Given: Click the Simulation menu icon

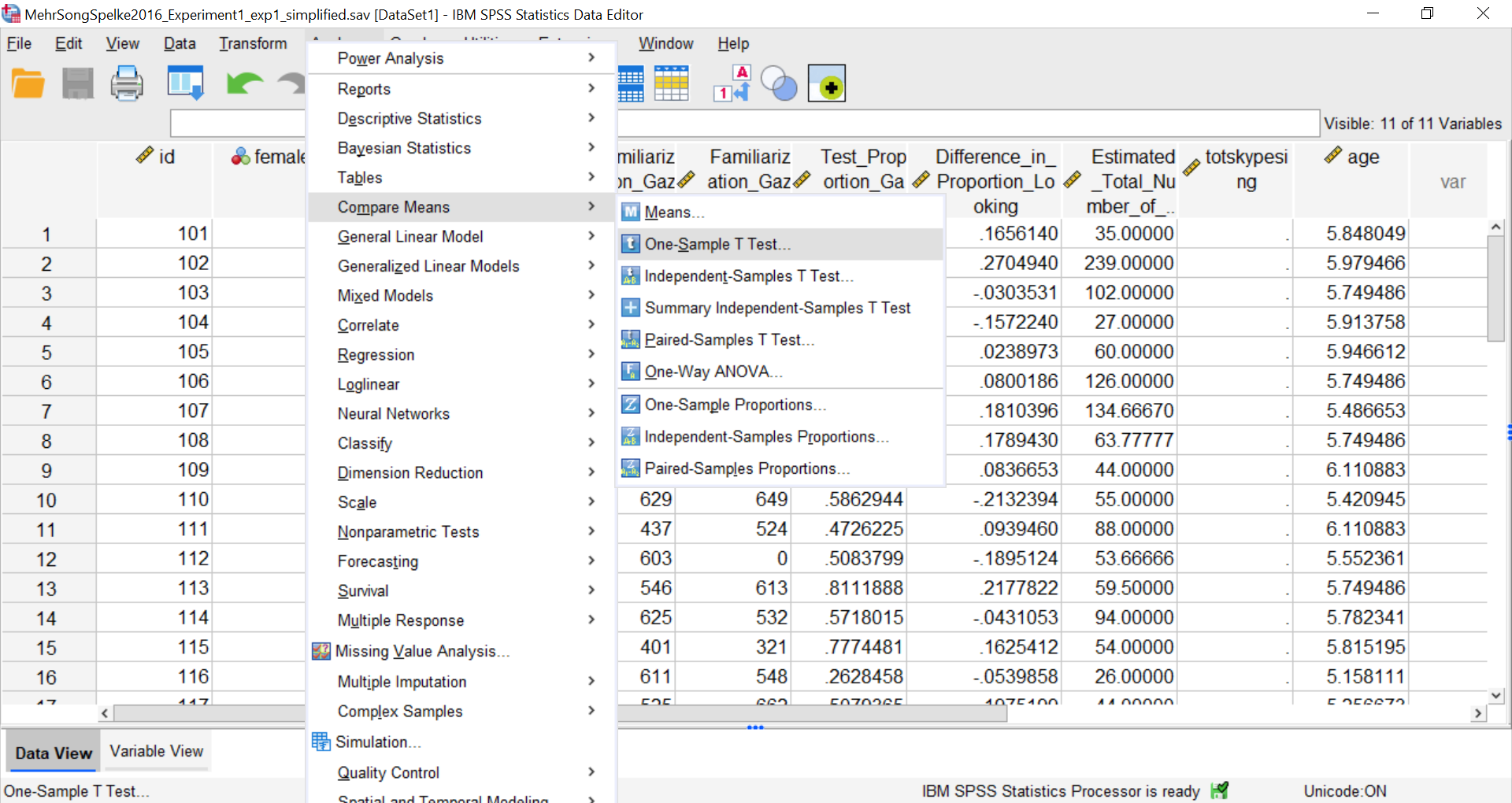Looking at the screenshot, I should click(321, 742).
